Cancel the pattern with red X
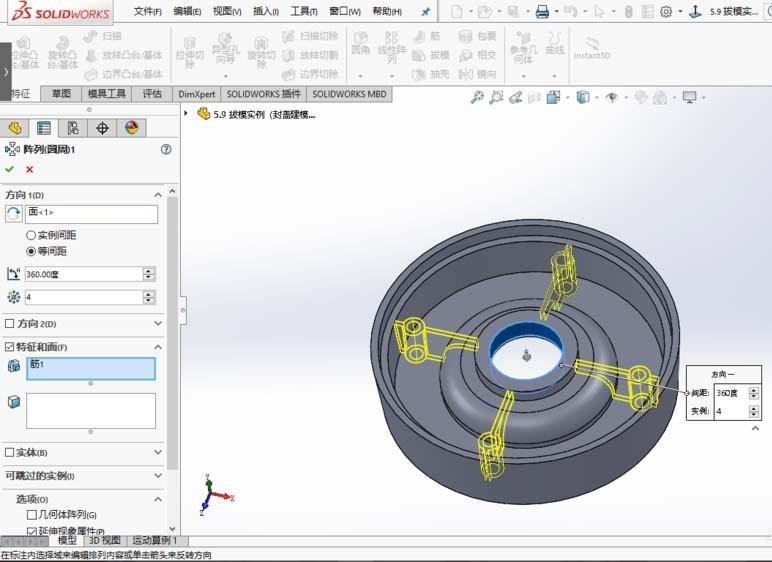The width and height of the screenshot is (772, 562). pyautogui.click(x=30, y=169)
